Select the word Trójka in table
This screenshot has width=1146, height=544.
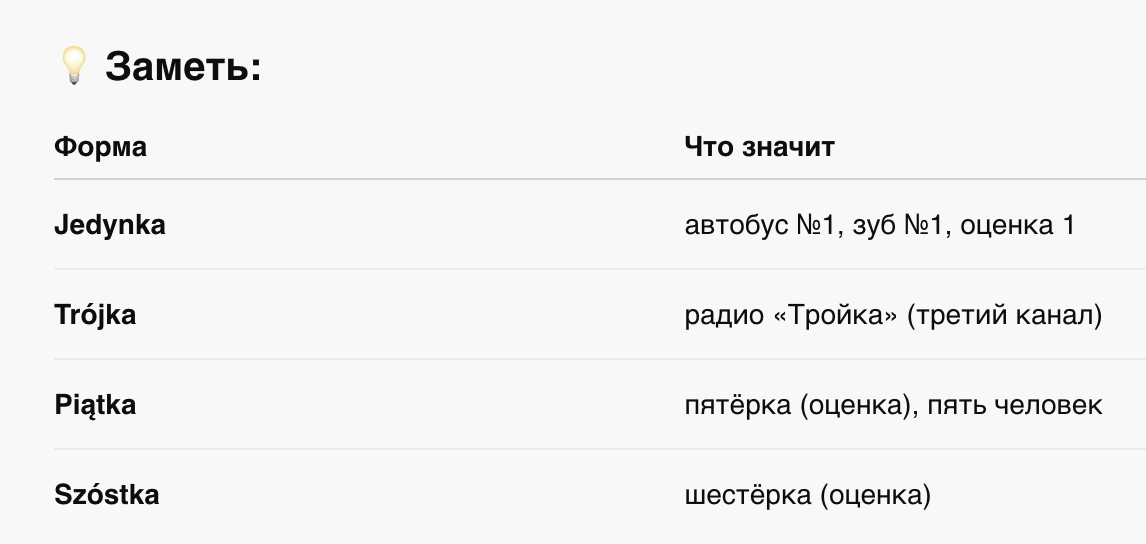95,314
